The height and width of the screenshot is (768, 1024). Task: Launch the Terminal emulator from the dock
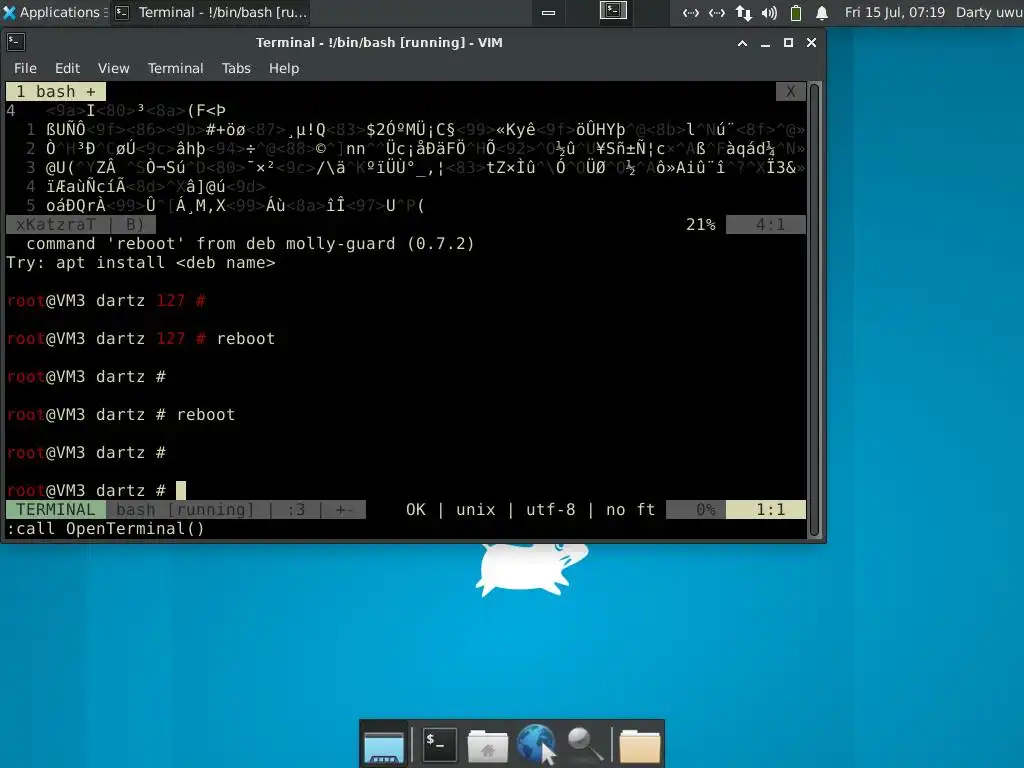coord(439,744)
